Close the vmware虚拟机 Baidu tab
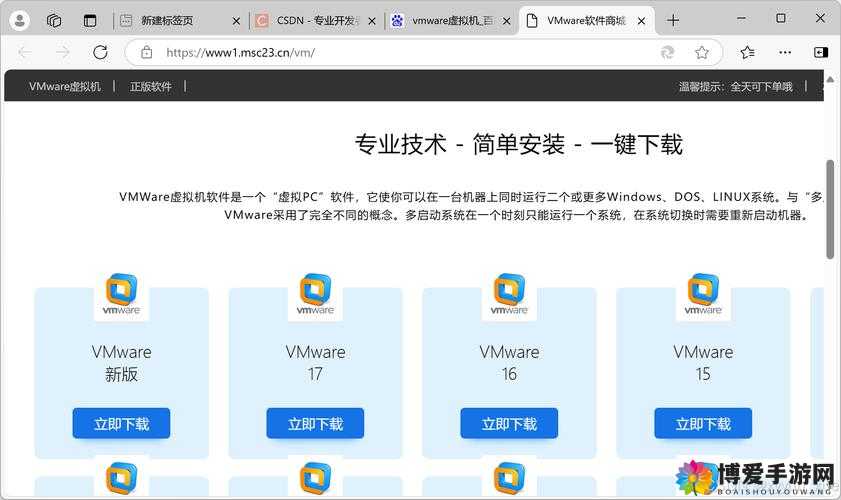 click(506, 21)
